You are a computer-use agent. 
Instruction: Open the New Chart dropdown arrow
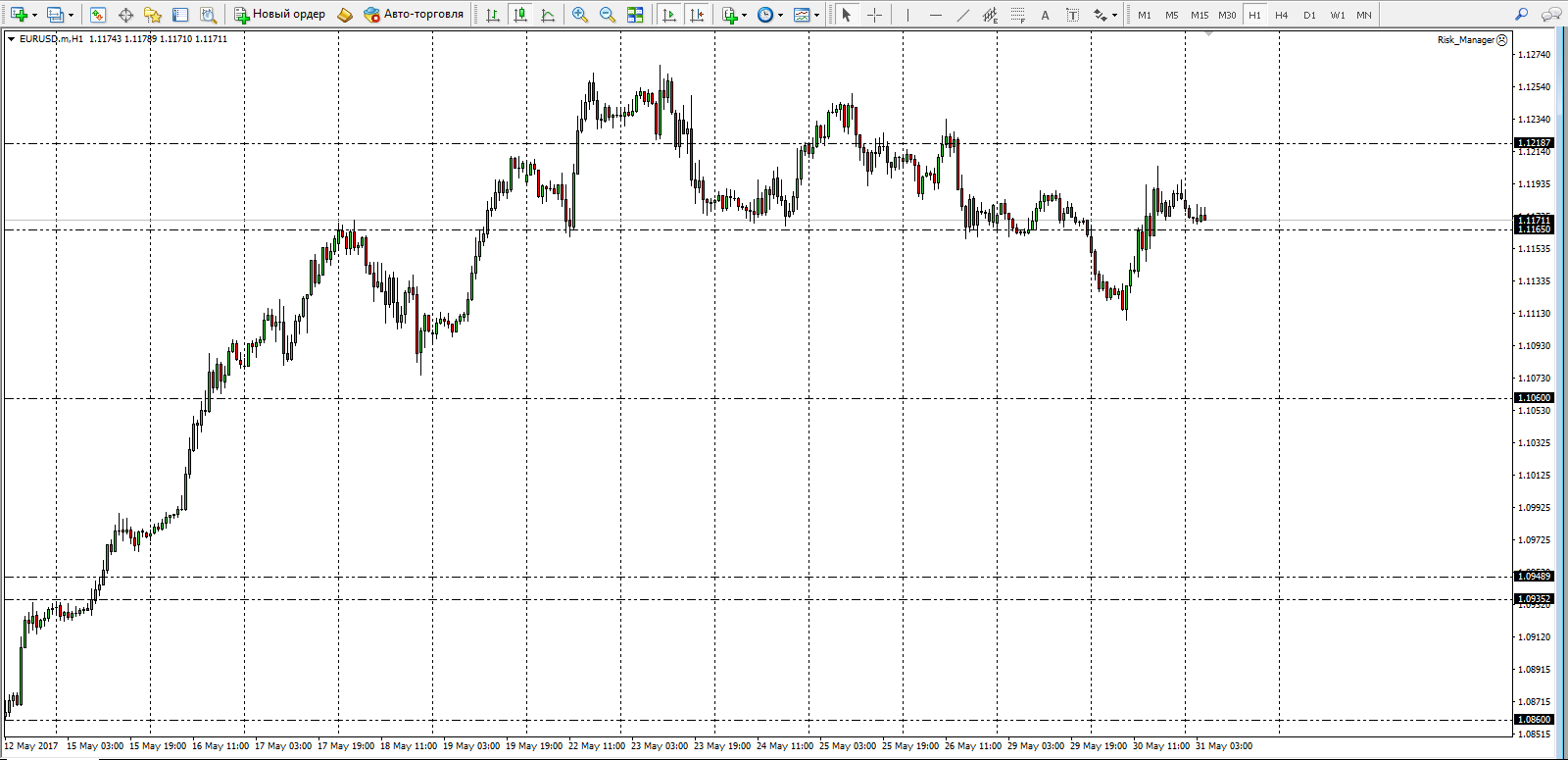pos(34,15)
